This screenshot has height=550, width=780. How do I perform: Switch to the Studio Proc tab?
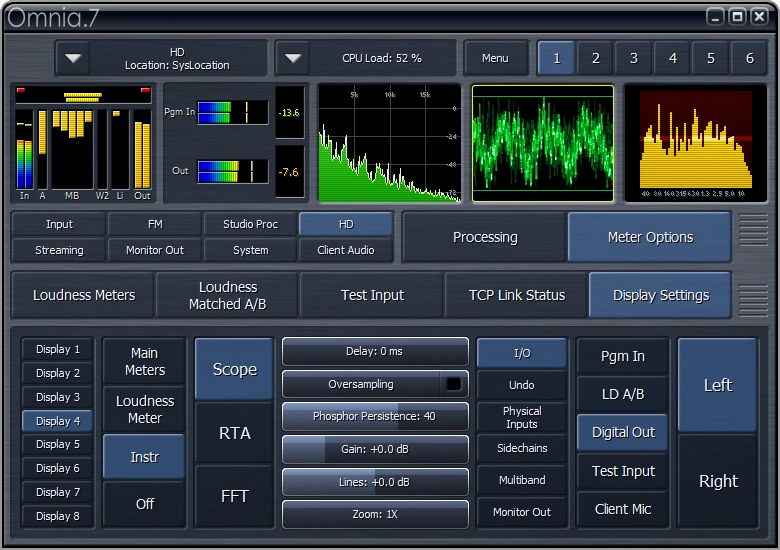coord(250,224)
